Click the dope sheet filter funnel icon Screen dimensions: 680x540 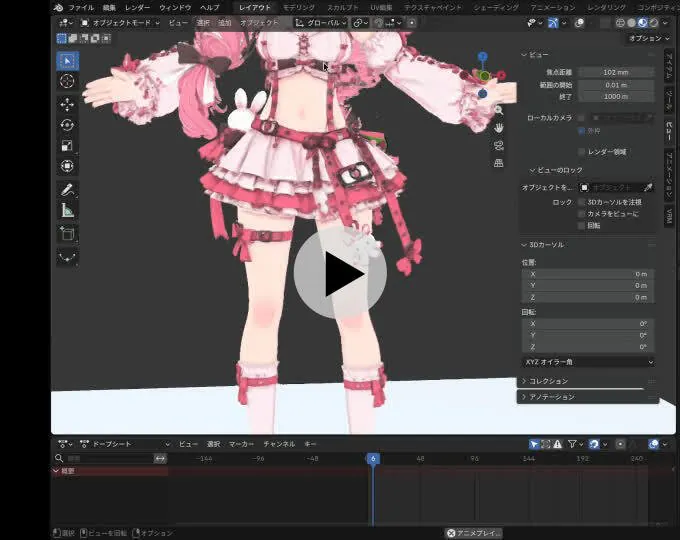[572, 444]
